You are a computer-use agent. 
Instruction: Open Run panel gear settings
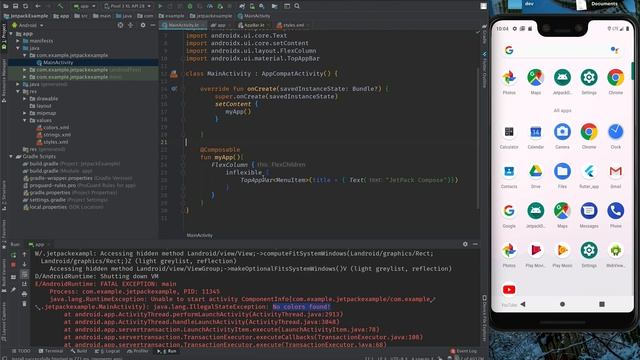tap(465, 244)
